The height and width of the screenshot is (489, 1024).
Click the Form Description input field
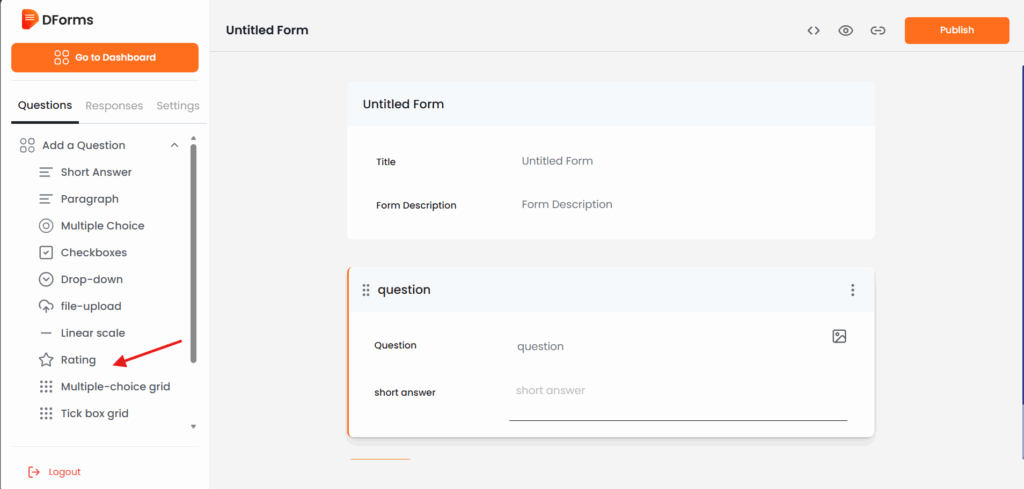[x=680, y=205]
